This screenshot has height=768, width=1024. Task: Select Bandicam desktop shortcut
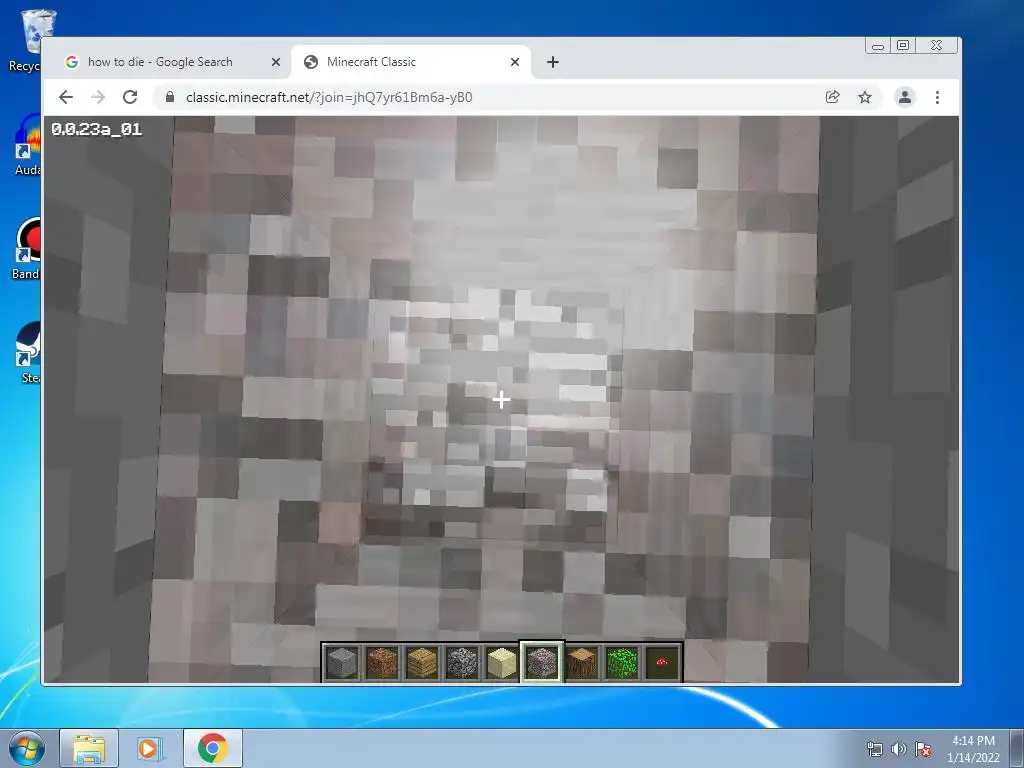[x=27, y=248]
